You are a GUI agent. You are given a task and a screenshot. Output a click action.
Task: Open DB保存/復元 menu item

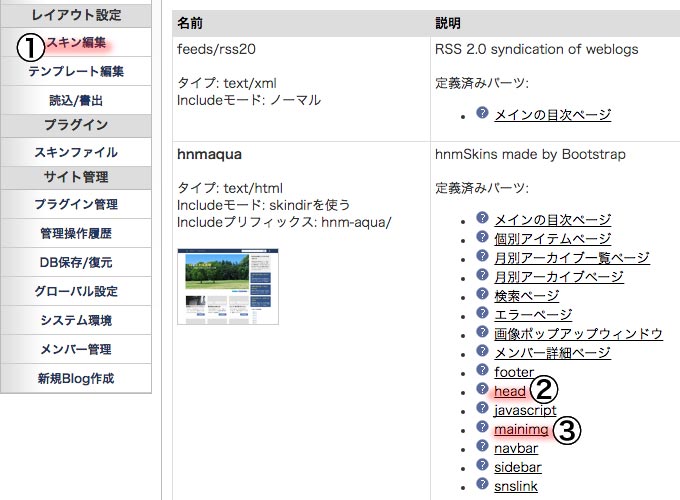tap(76, 262)
